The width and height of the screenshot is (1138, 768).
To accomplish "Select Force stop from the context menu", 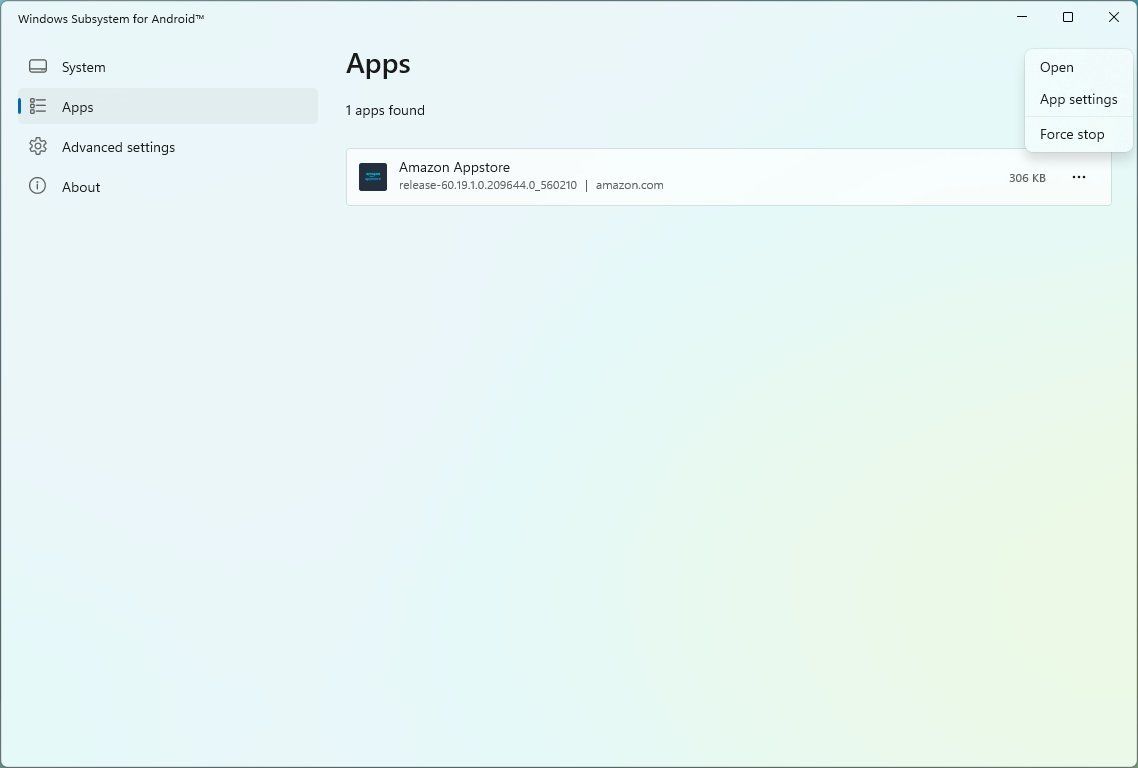I will tap(1071, 133).
